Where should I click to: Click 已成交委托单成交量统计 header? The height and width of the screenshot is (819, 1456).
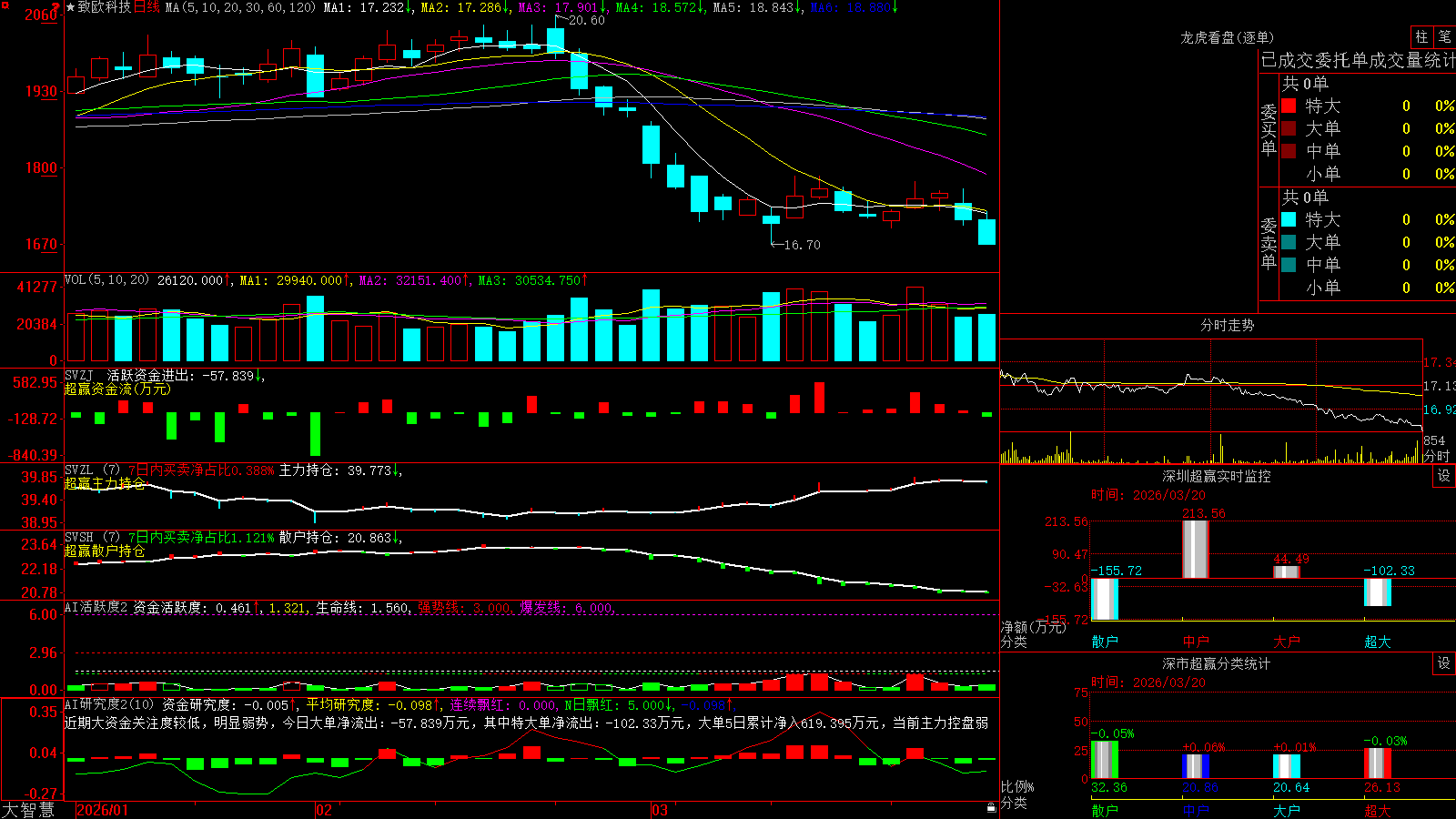pos(1358,60)
